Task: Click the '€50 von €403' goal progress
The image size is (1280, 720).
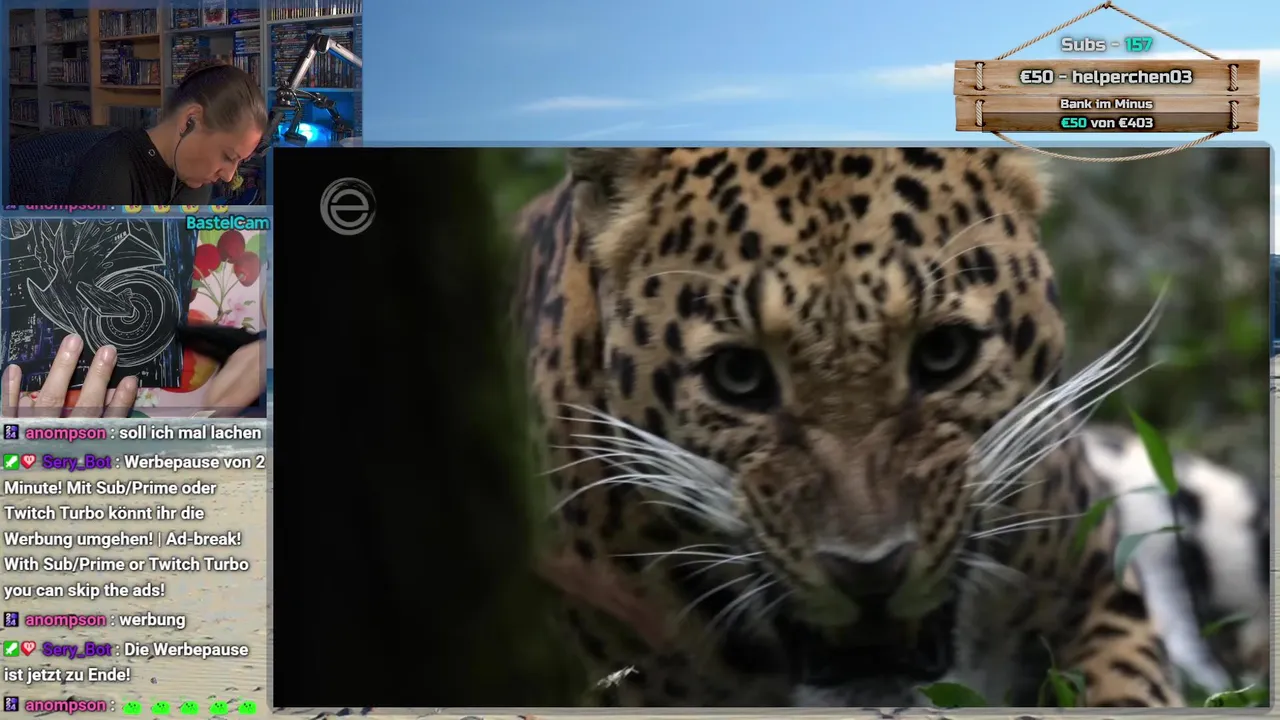Action: tap(1106, 123)
